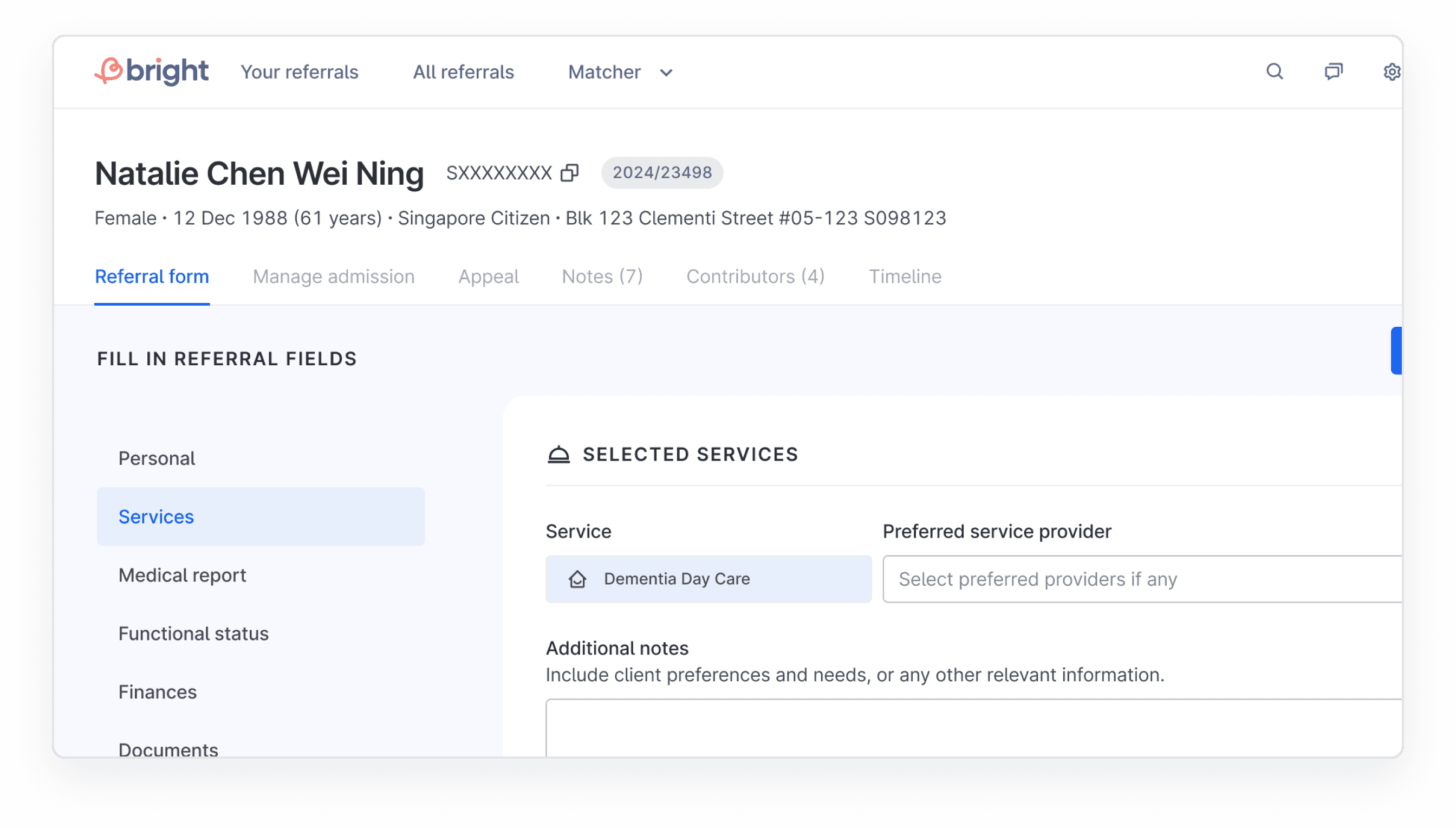Click the Selected Services bell icon
The image size is (1456, 828).
558,455
